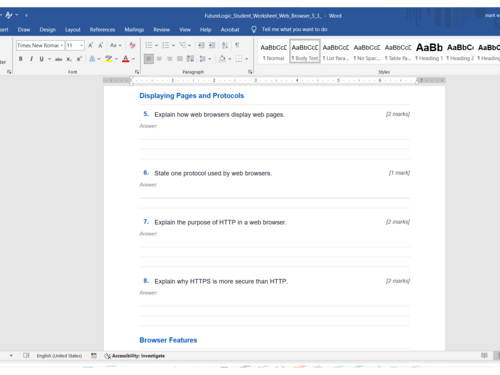
Task: Open the Paragraph dialog launcher
Action: pos(250,72)
